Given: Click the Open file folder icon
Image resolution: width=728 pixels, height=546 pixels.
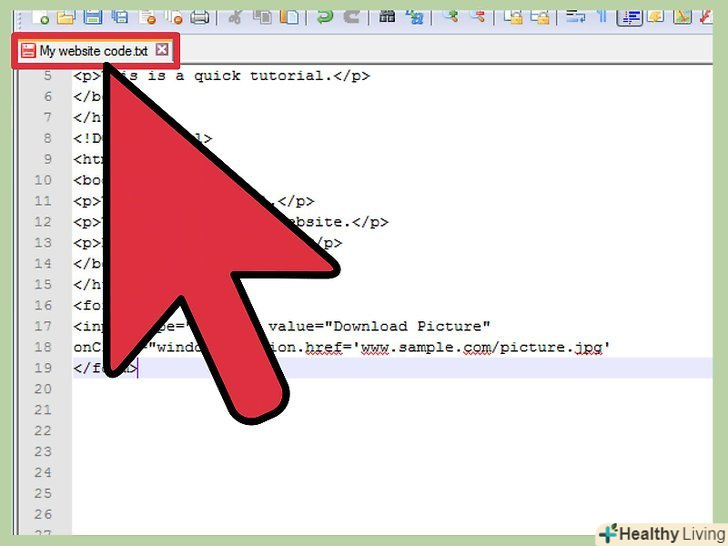Looking at the screenshot, I should click(x=66, y=17).
